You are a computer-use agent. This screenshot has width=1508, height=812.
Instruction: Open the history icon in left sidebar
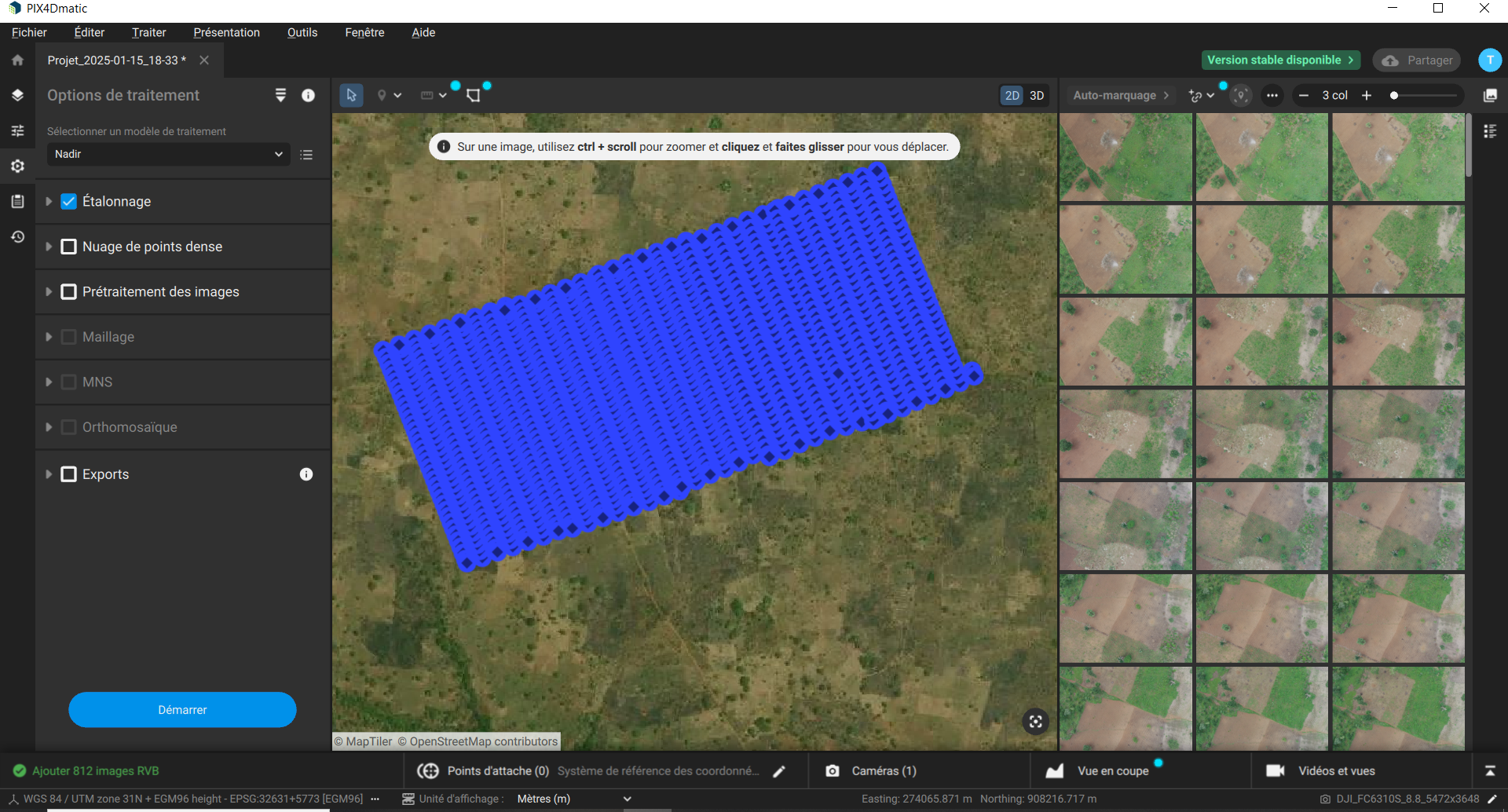(x=17, y=236)
